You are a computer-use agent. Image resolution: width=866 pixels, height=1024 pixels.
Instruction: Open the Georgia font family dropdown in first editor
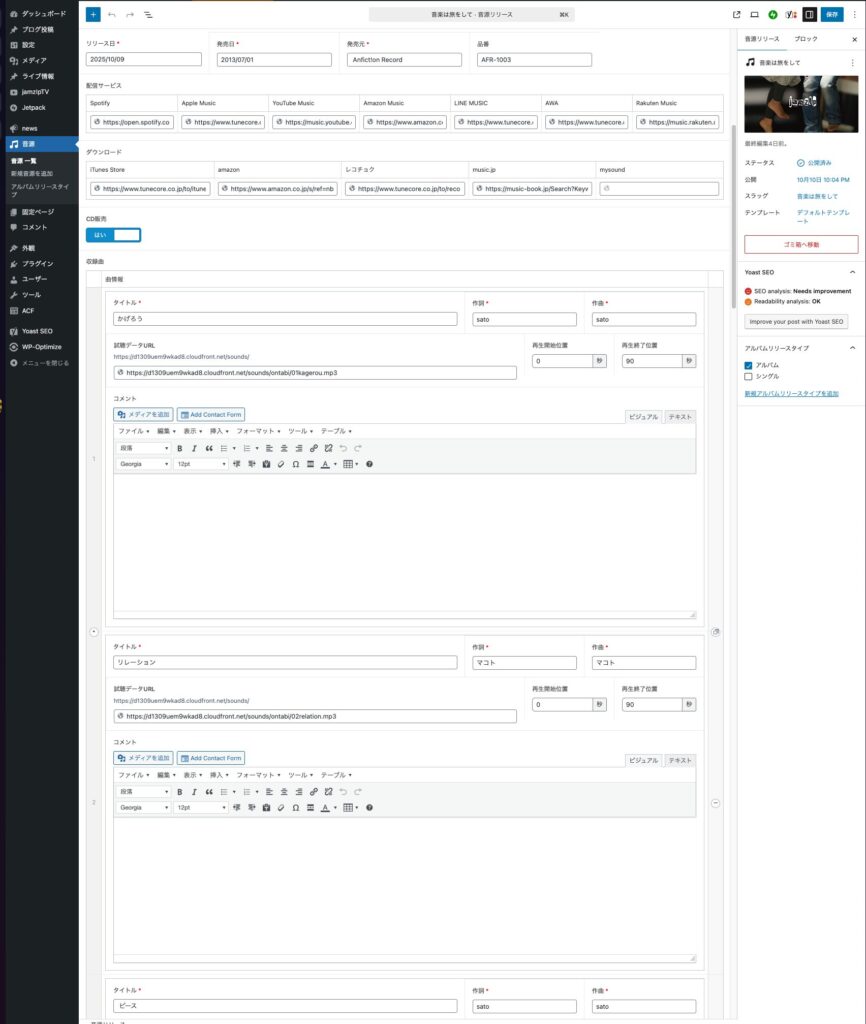(x=143, y=464)
